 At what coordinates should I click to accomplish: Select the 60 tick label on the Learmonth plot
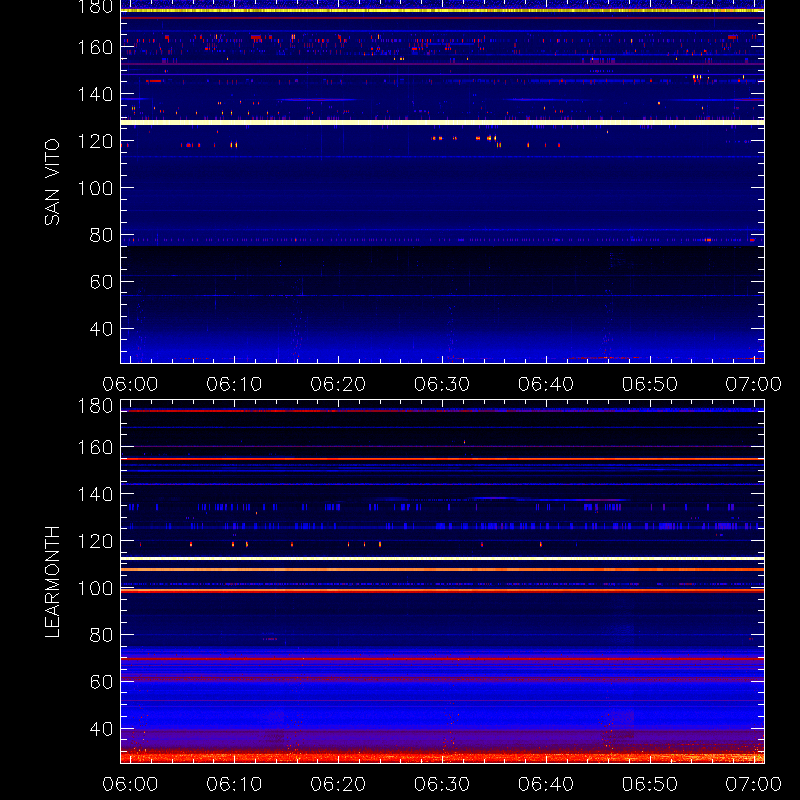101,682
